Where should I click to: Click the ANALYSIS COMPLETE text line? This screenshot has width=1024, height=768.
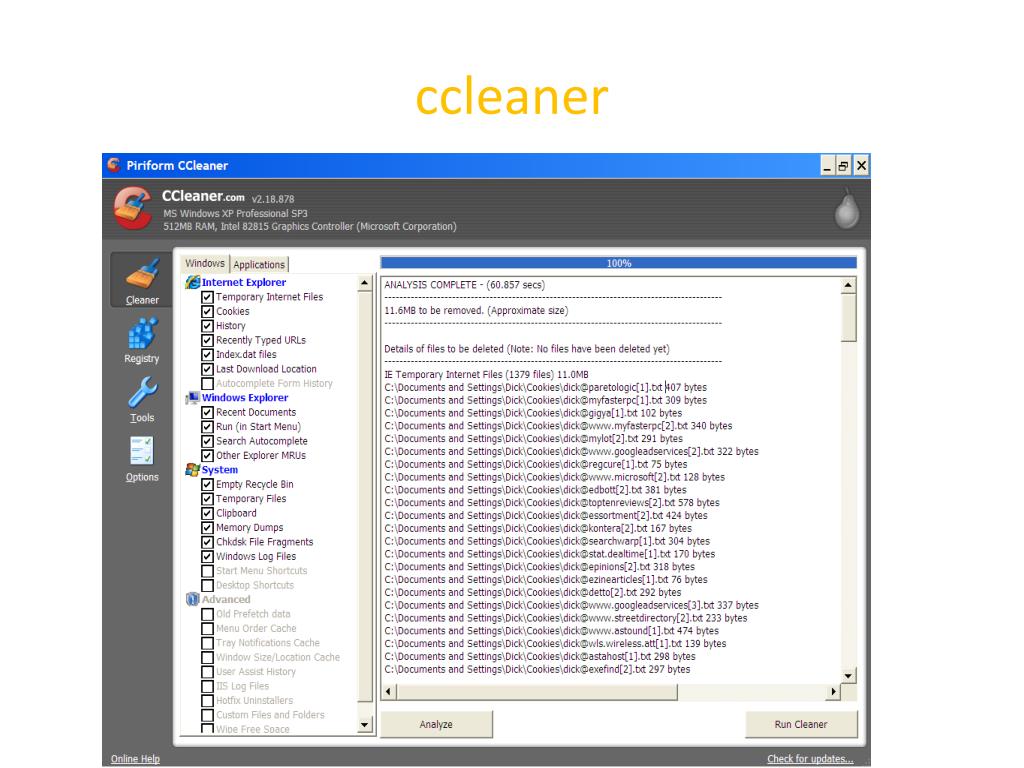click(464, 285)
